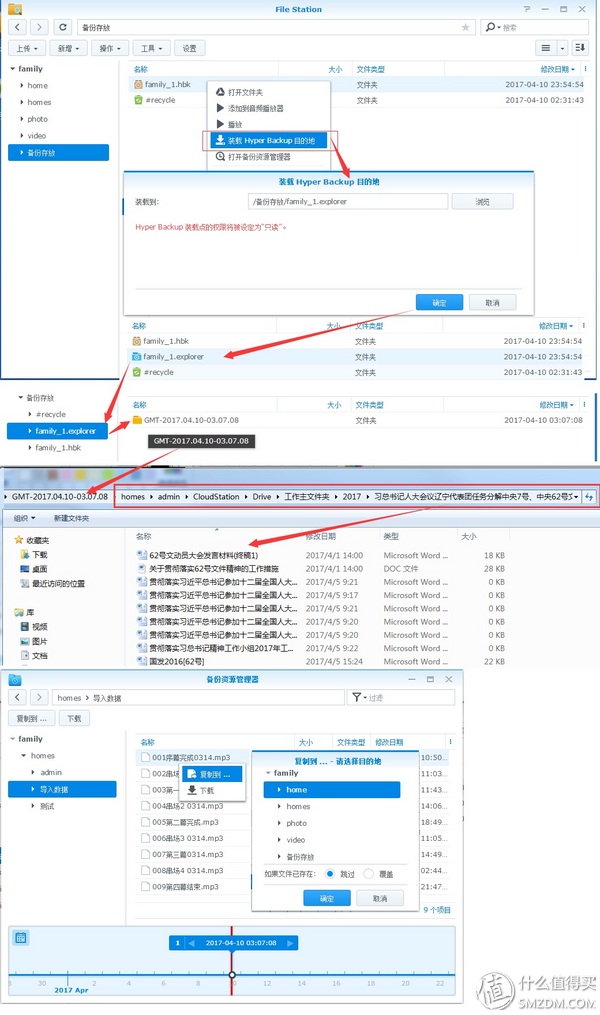
Task: Expand the video folder in copy destination dialog
Action: 279,840
